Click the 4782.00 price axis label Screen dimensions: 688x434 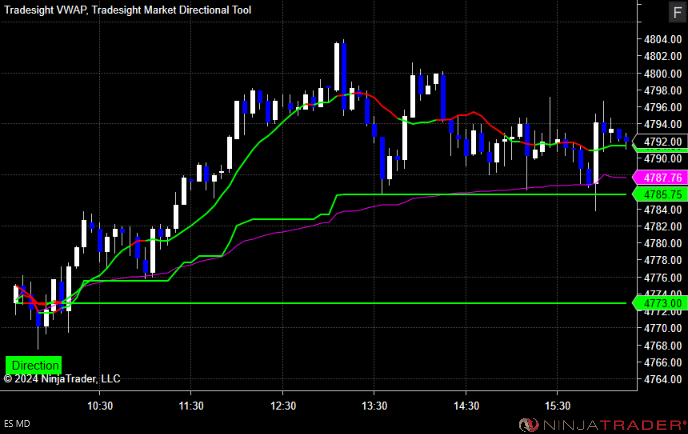tap(663, 226)
